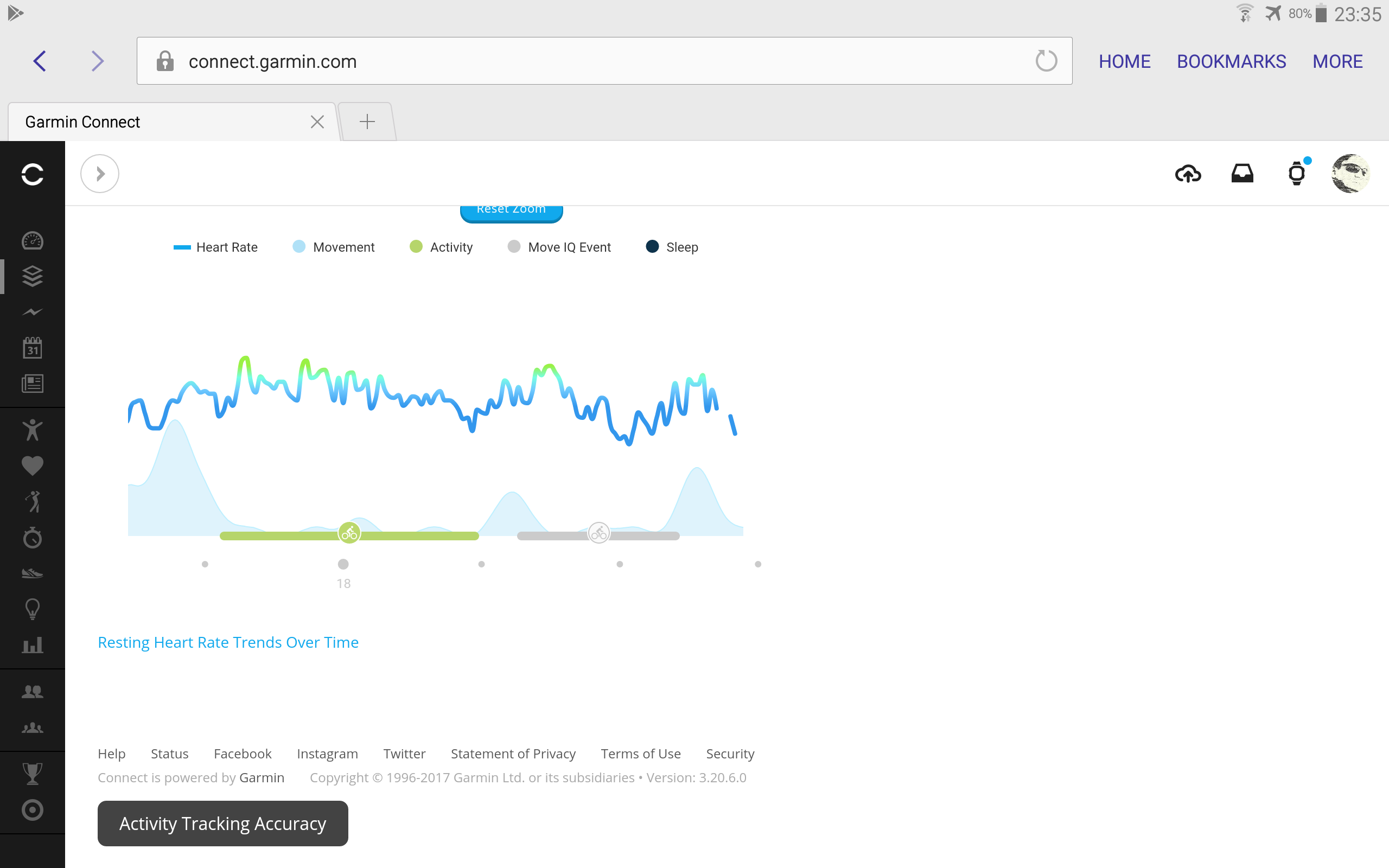Open the groups icon in sidebar
This screenshot has height=868, width=1389.
[x=32, y=728]
